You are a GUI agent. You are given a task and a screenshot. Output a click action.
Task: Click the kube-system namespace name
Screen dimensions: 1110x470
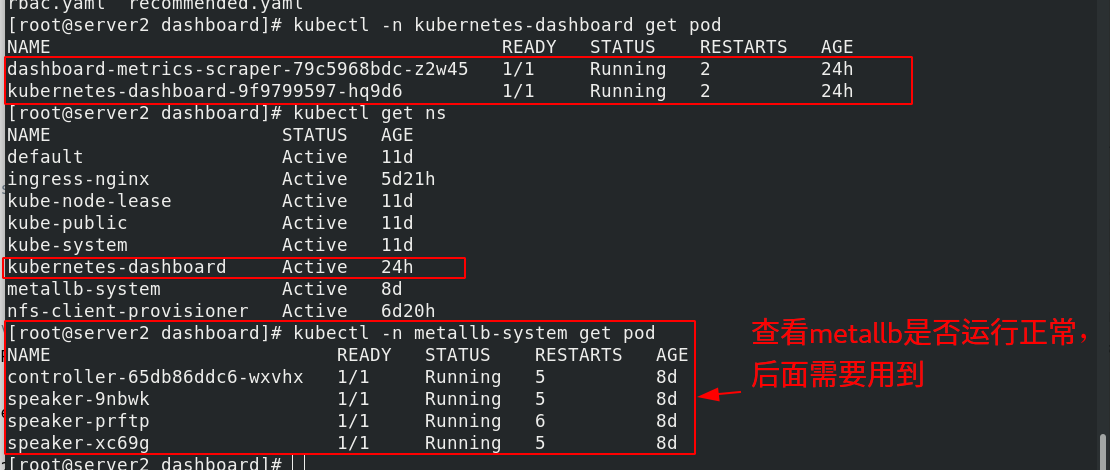[67, 245]
